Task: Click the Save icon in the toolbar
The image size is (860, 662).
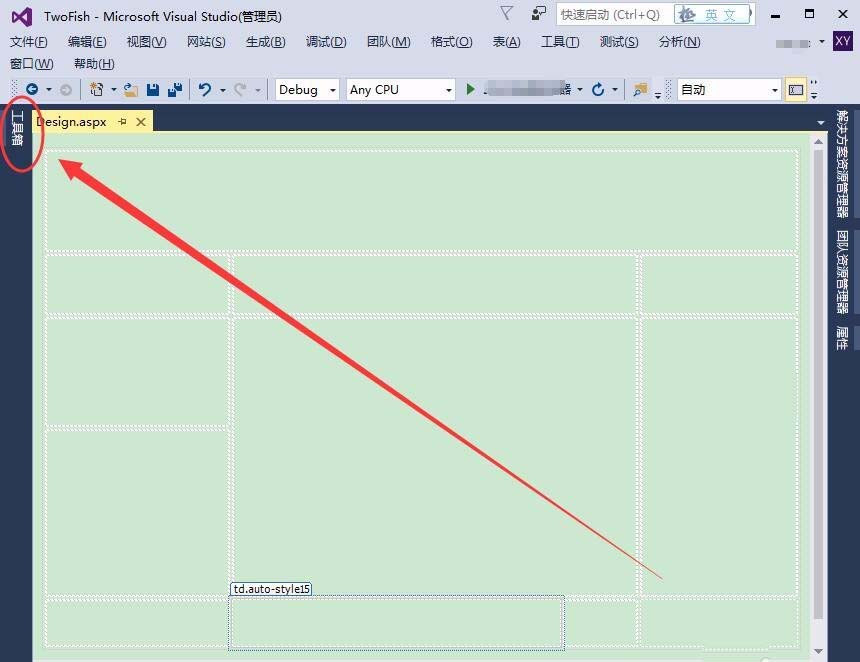Action: (153, 90)
